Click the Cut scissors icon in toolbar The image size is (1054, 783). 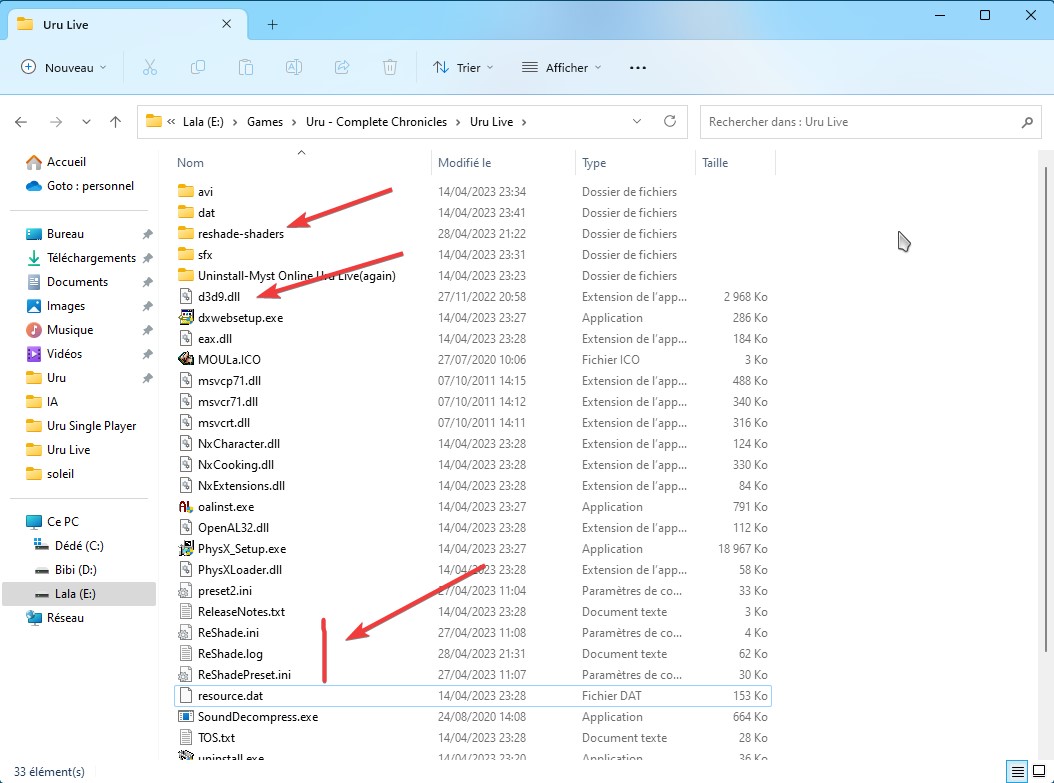tap(150, 67)
